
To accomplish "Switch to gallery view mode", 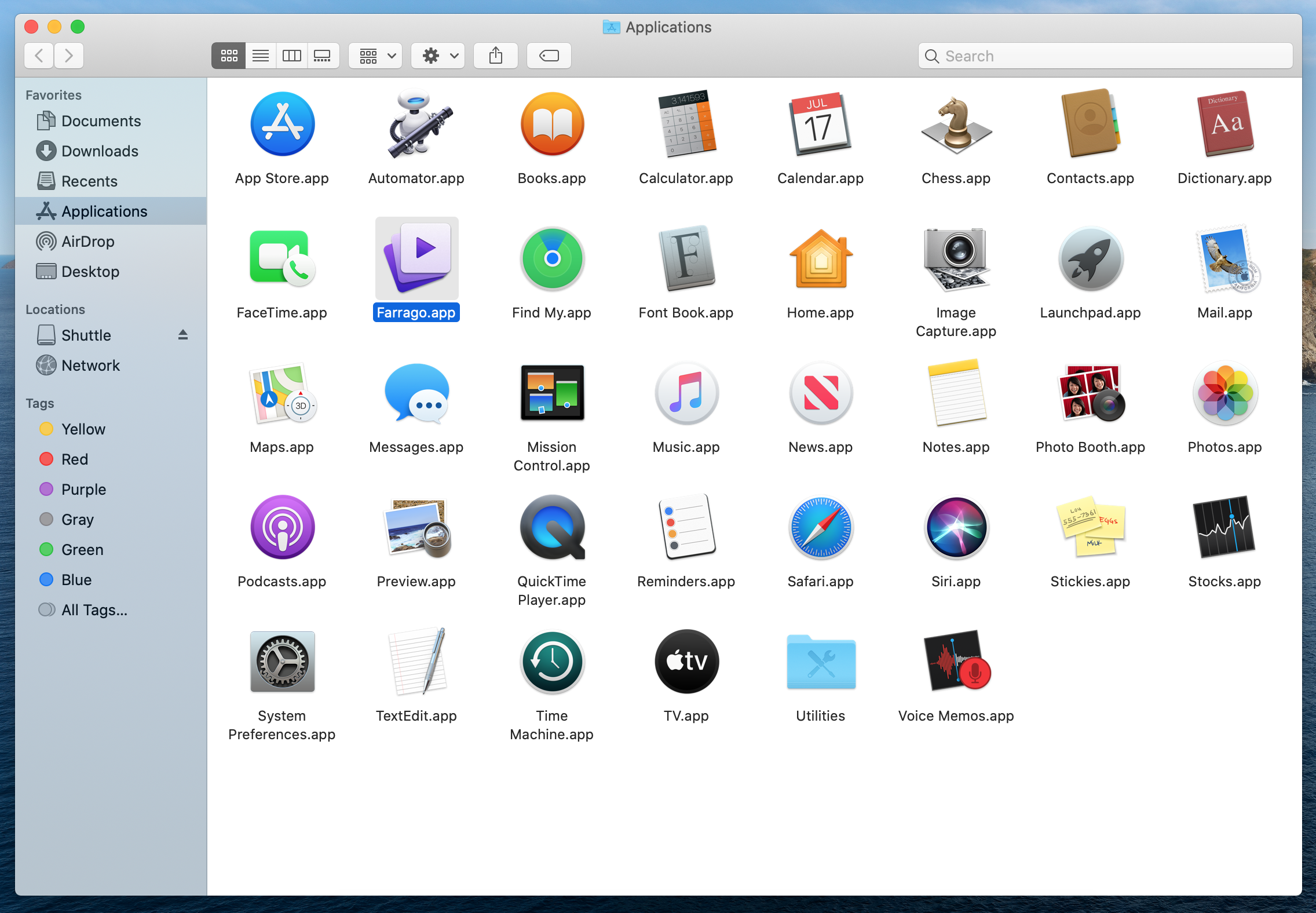I will (x=323, y=56).
